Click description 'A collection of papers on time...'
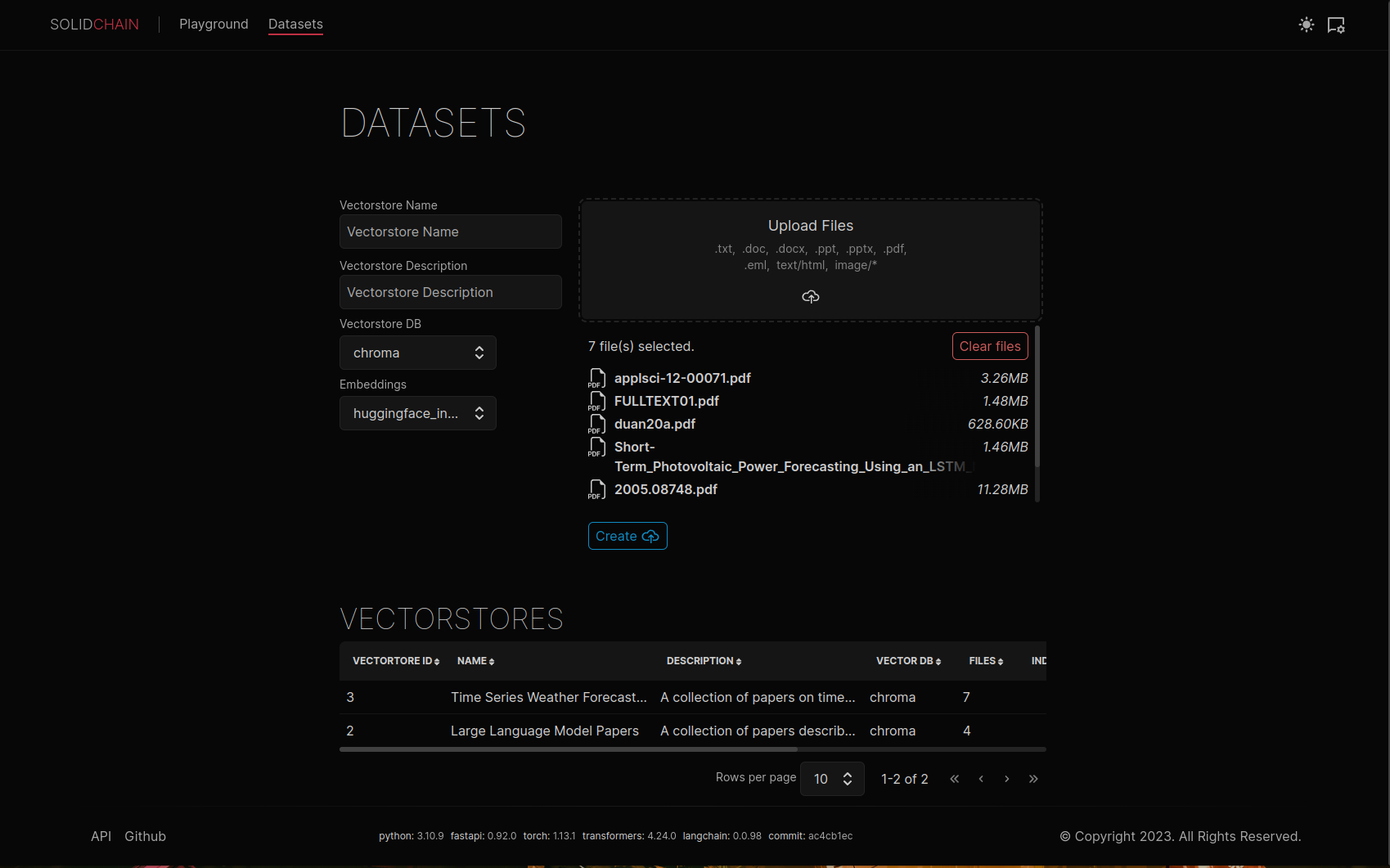 click(x=758, y=697)
